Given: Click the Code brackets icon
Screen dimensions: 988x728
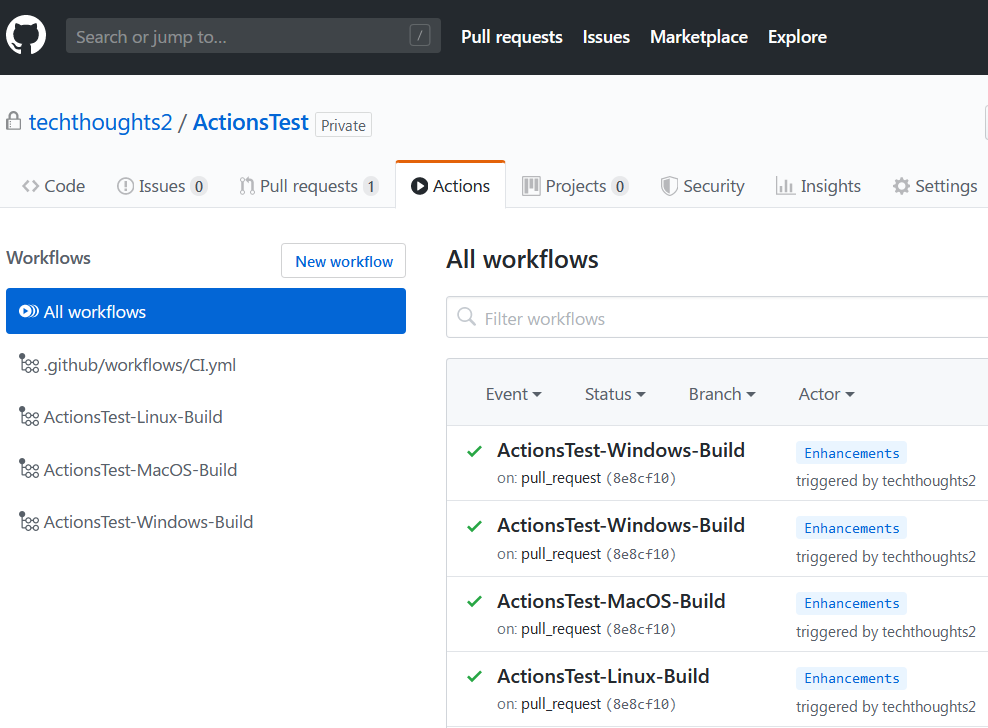Looking at the screenshot, I should [30, 186].
